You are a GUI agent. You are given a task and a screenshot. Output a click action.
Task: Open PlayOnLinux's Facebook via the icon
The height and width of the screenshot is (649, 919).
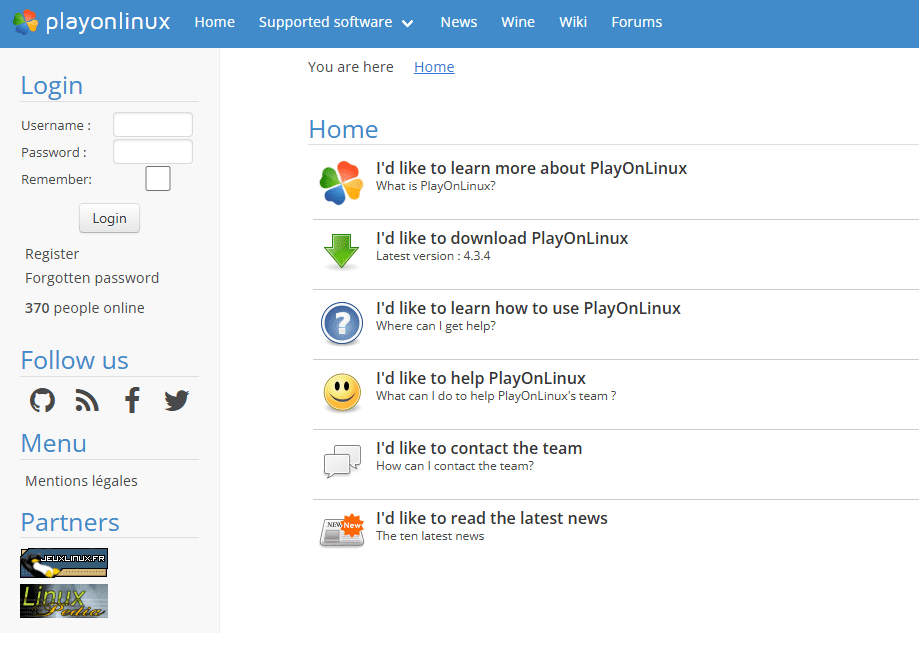coord(131,400)
